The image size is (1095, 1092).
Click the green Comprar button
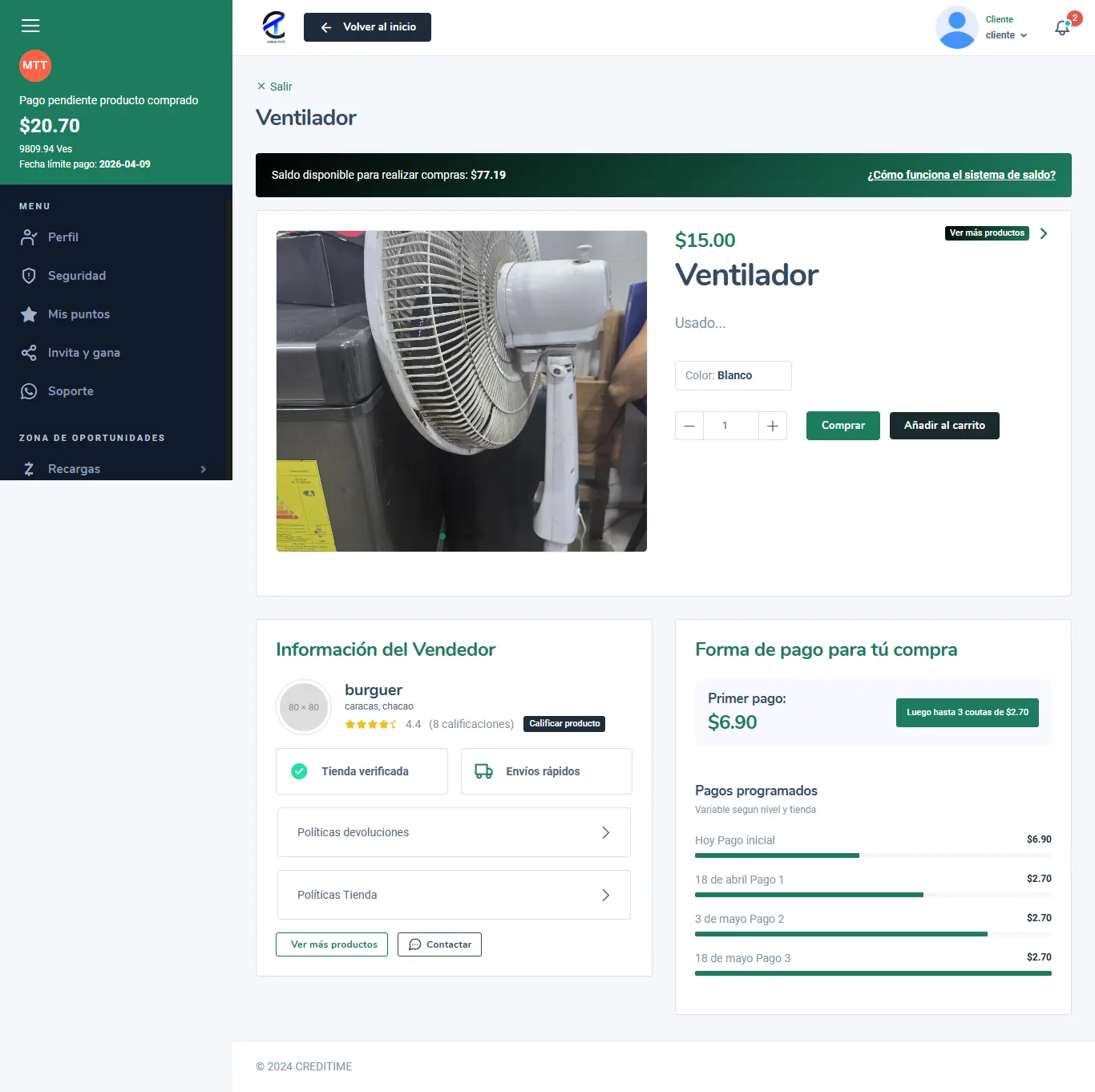point(842,426)
